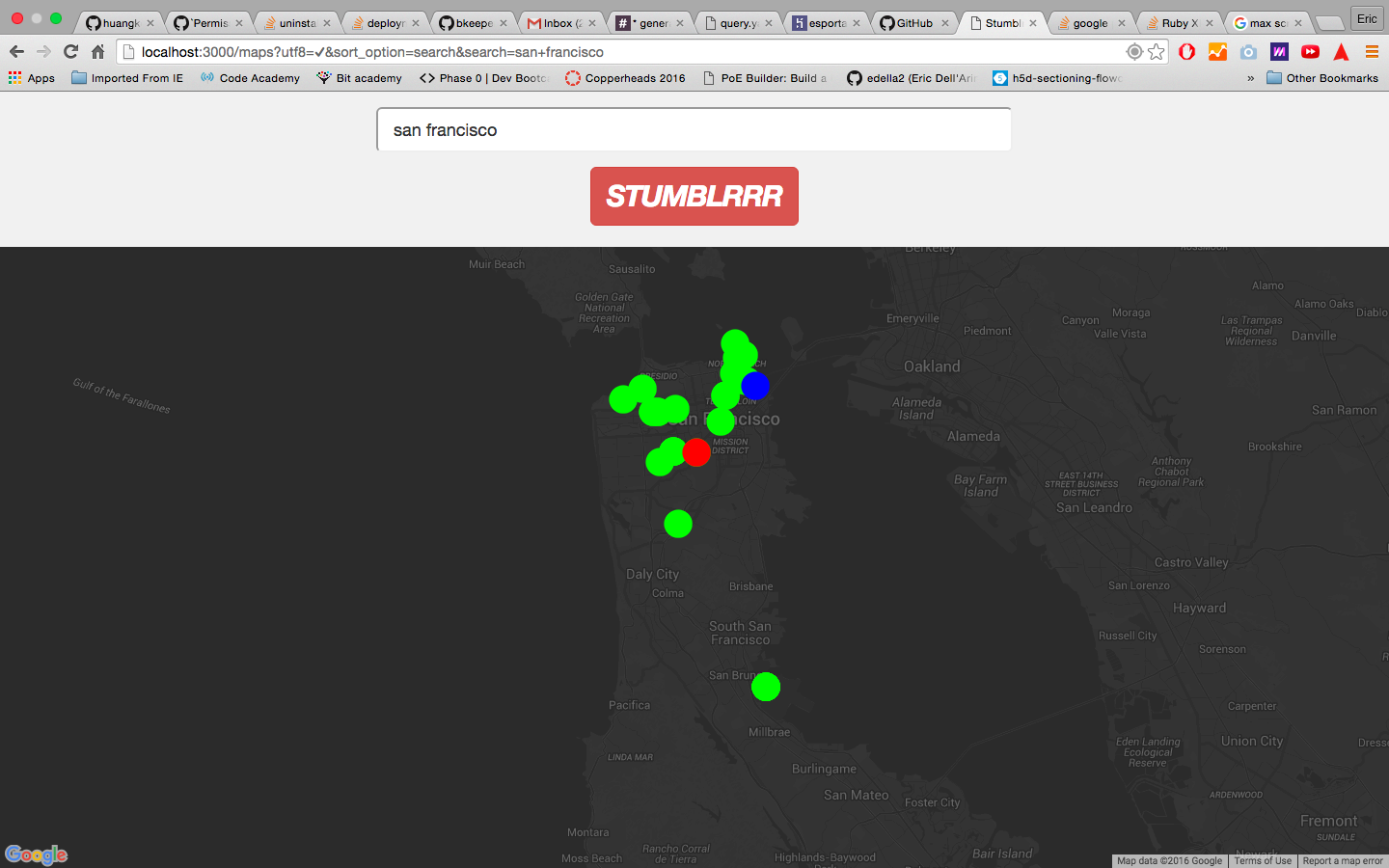Click the Fremont map label

coord(1328,821)
